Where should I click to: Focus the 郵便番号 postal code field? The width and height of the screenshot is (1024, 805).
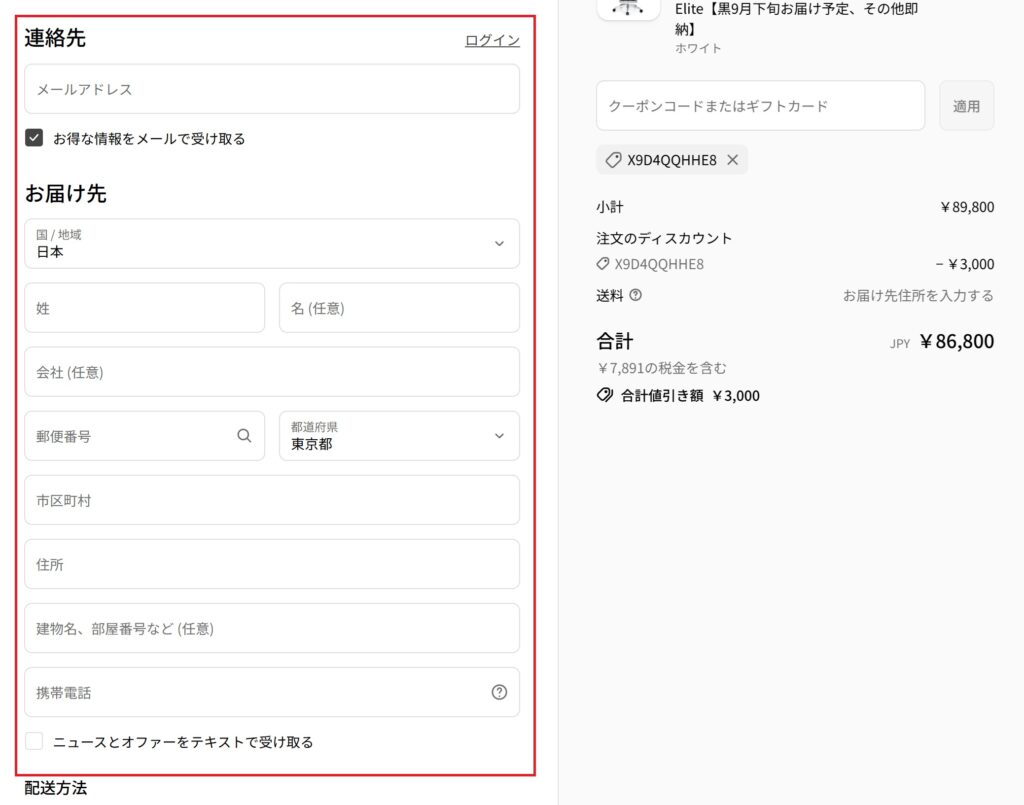tap(130, 436)
